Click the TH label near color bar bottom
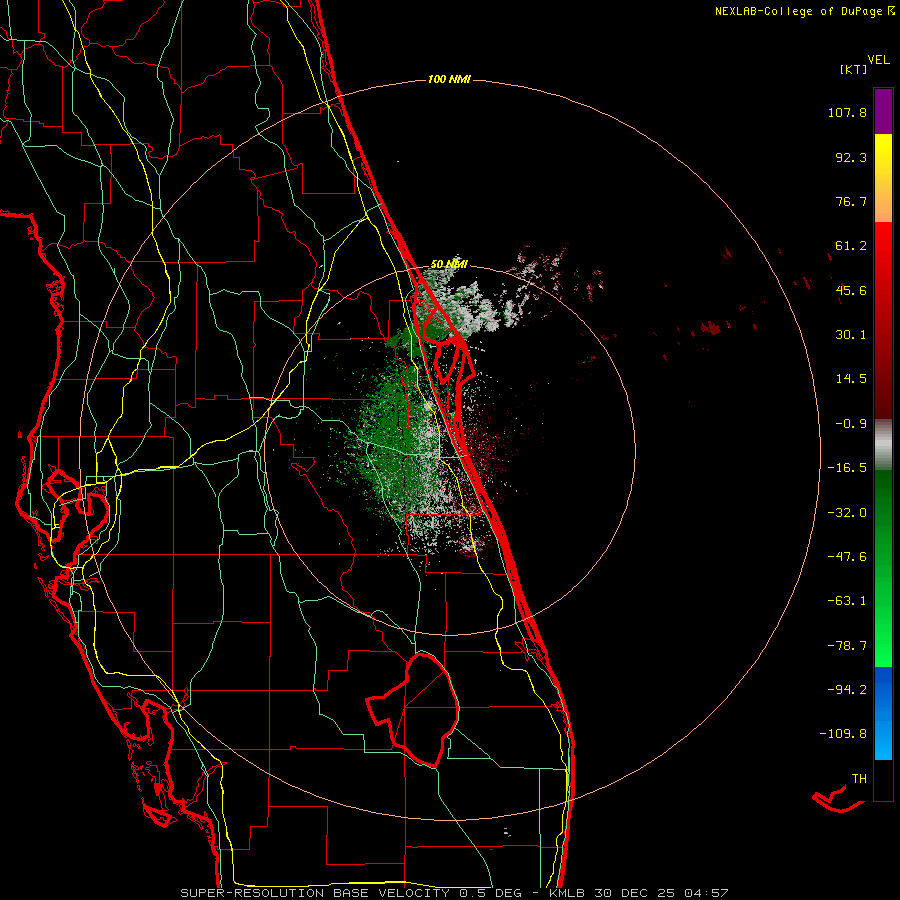This screenshot has width=900, height=900. (859, 779)
